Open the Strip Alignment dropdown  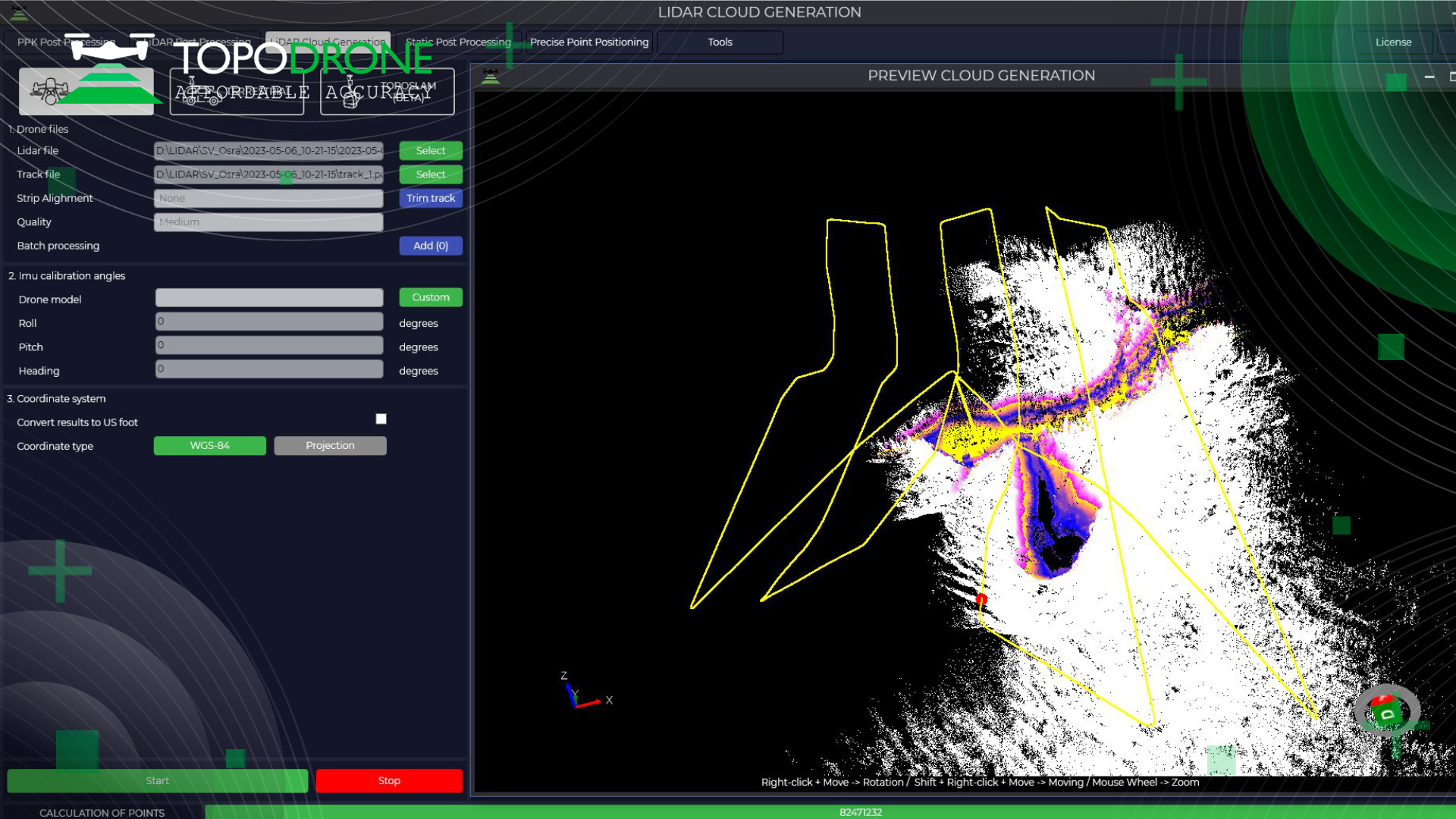pyautogui.click(x=268, y=199)
